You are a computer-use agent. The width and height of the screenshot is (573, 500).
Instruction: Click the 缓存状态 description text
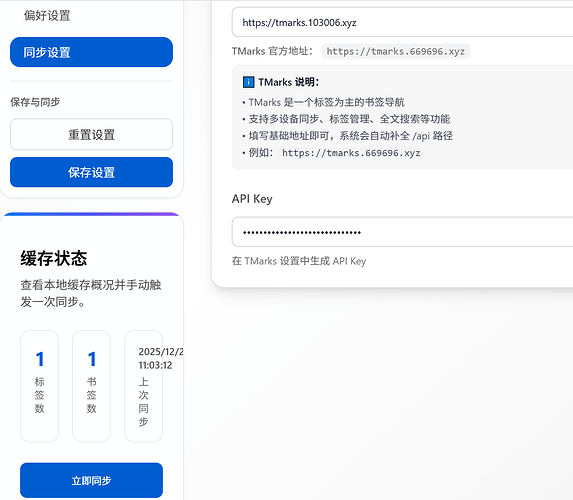(91, 293)
